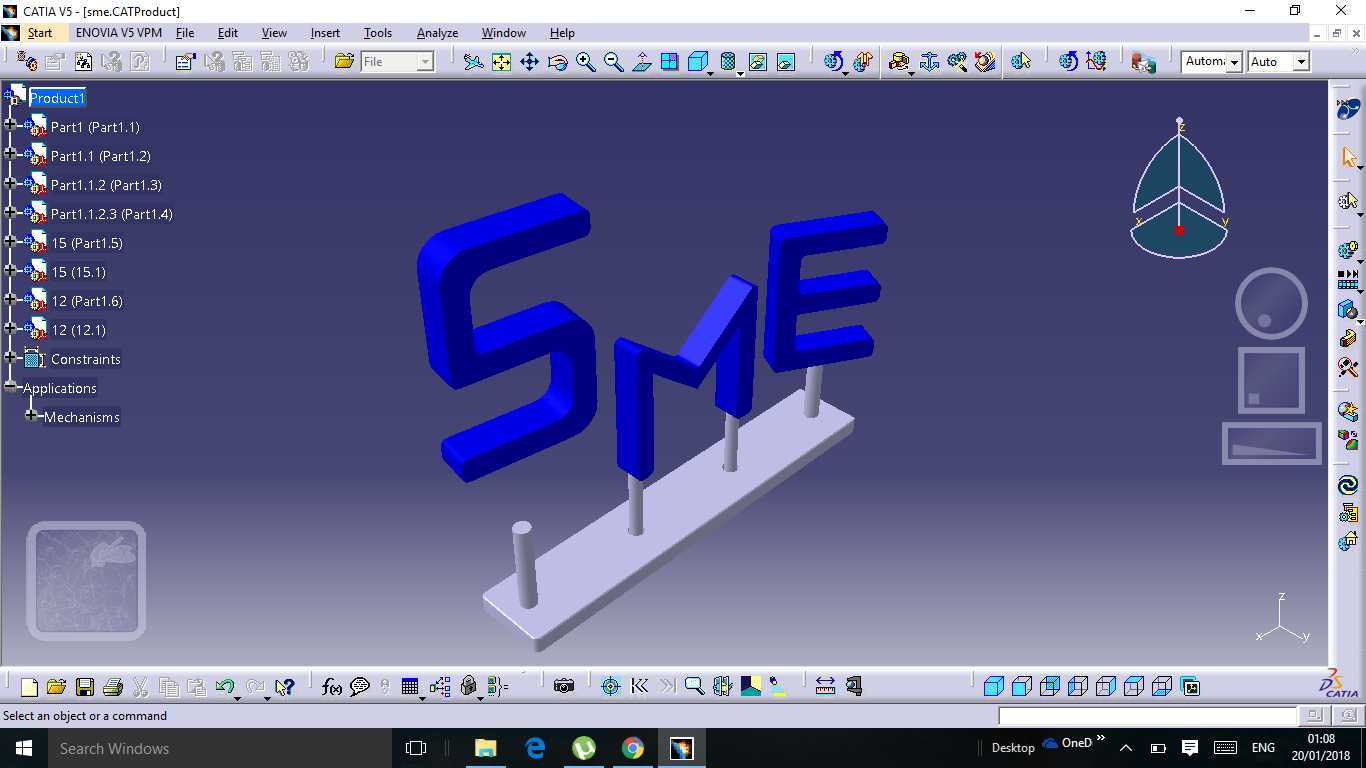Open the Analyze menu
The width and height of the screenshot is (1366, 768).
(437, 33)
